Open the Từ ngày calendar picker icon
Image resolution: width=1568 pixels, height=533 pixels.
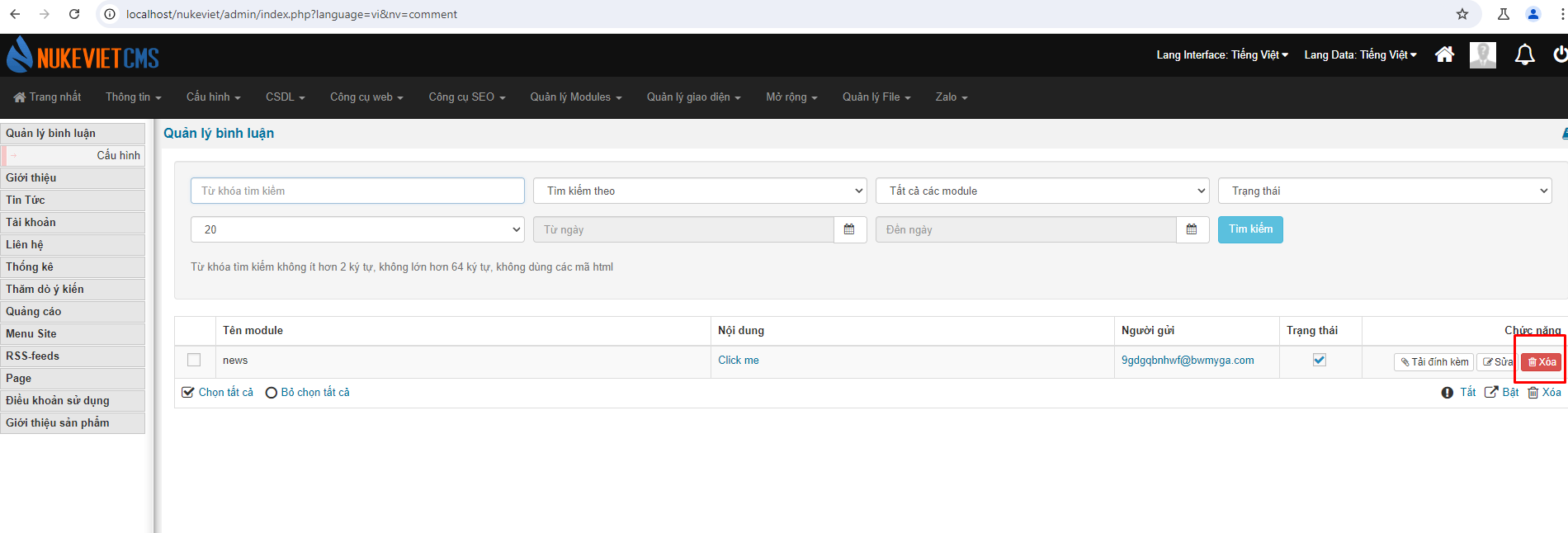coord(849,229)
